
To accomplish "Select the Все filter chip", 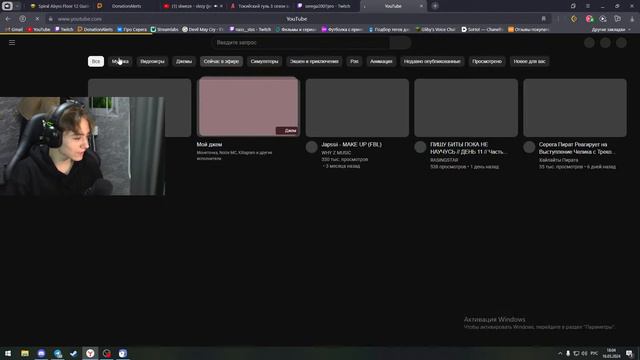I will click(96, 61).
